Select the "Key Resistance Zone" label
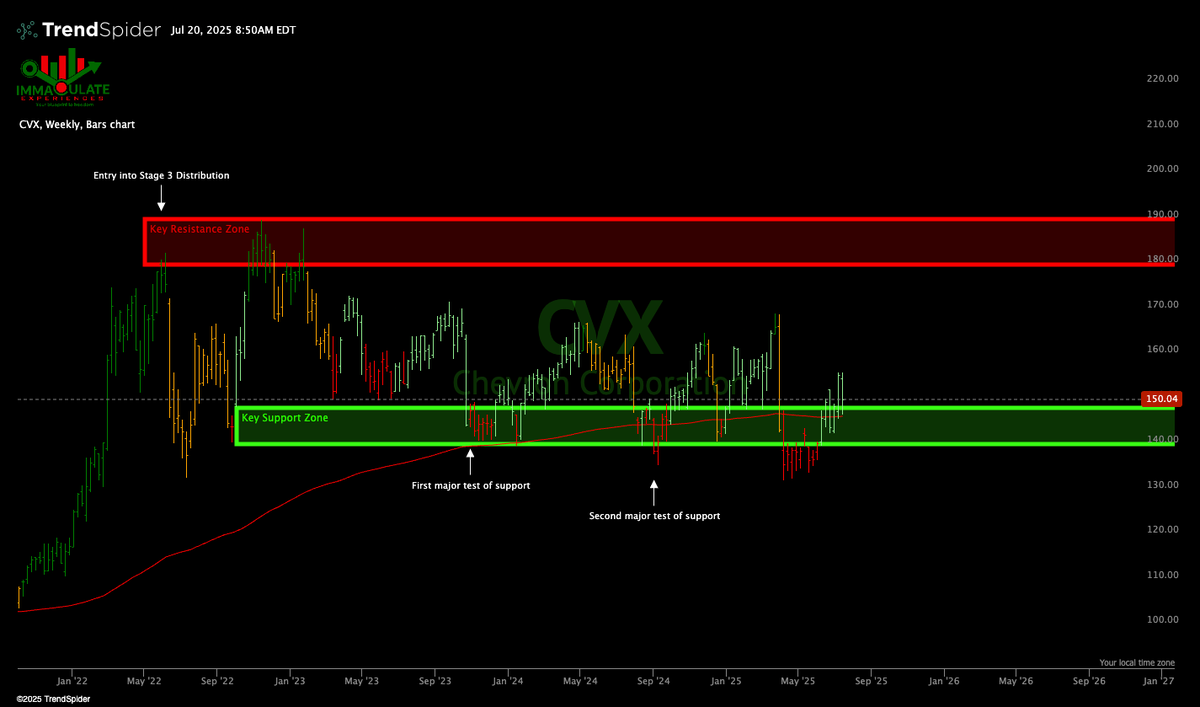 tap(200, 229)
